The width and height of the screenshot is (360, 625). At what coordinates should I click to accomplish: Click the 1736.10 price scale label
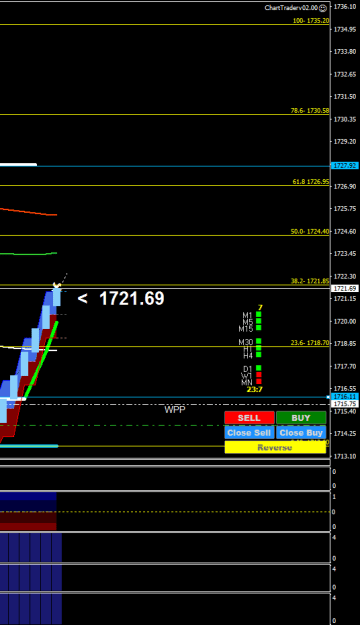pyautogui.click(x=345, y=7)
